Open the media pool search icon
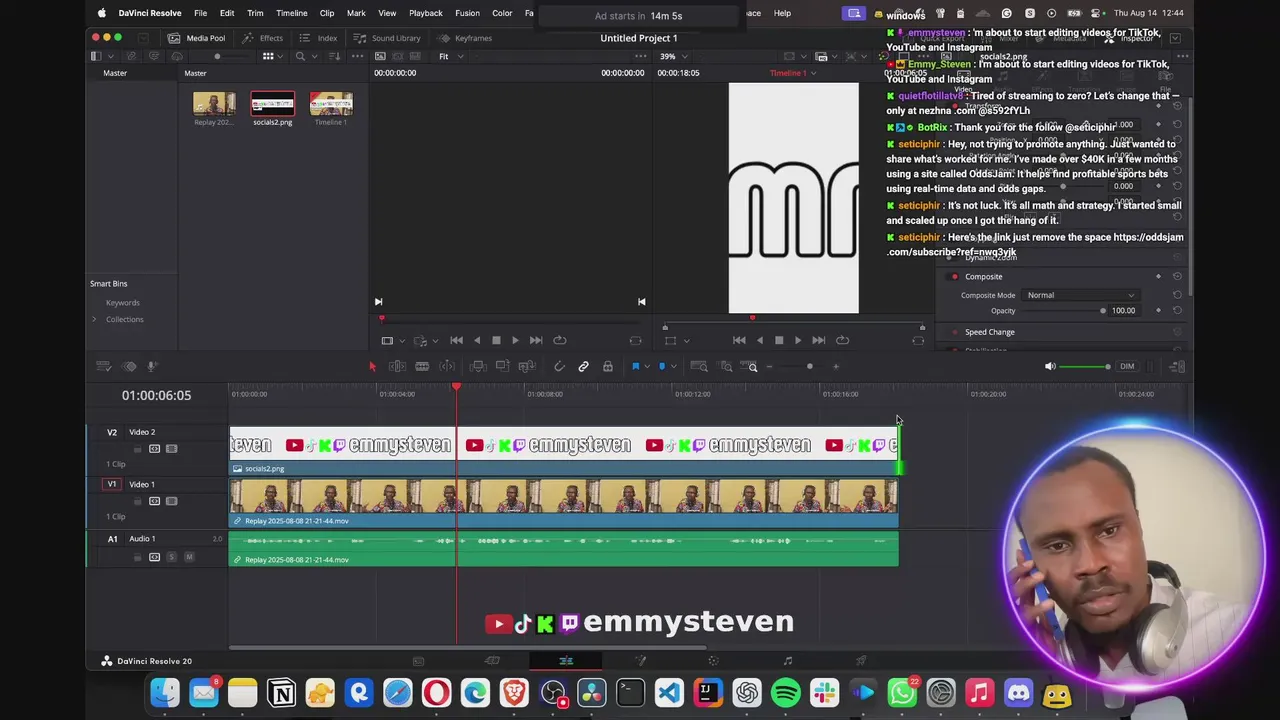 click(x=300, y=56)
